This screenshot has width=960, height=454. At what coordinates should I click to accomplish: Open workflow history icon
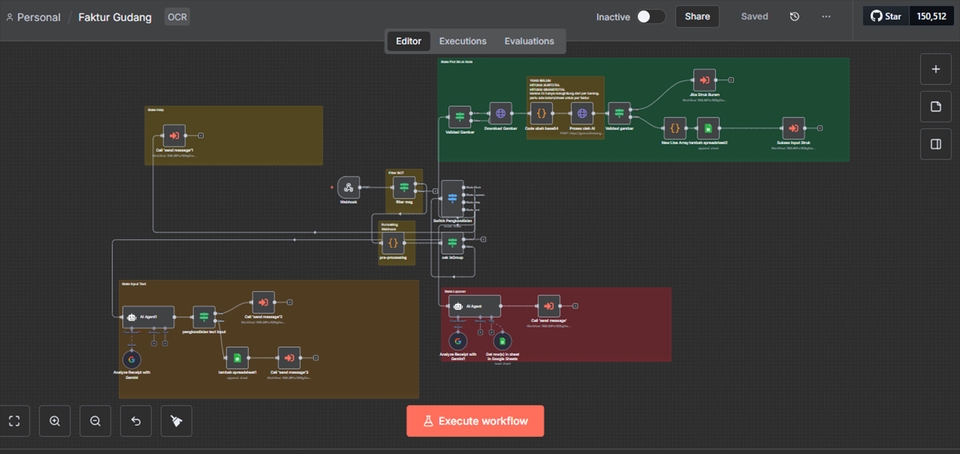(x=794, y=17)
